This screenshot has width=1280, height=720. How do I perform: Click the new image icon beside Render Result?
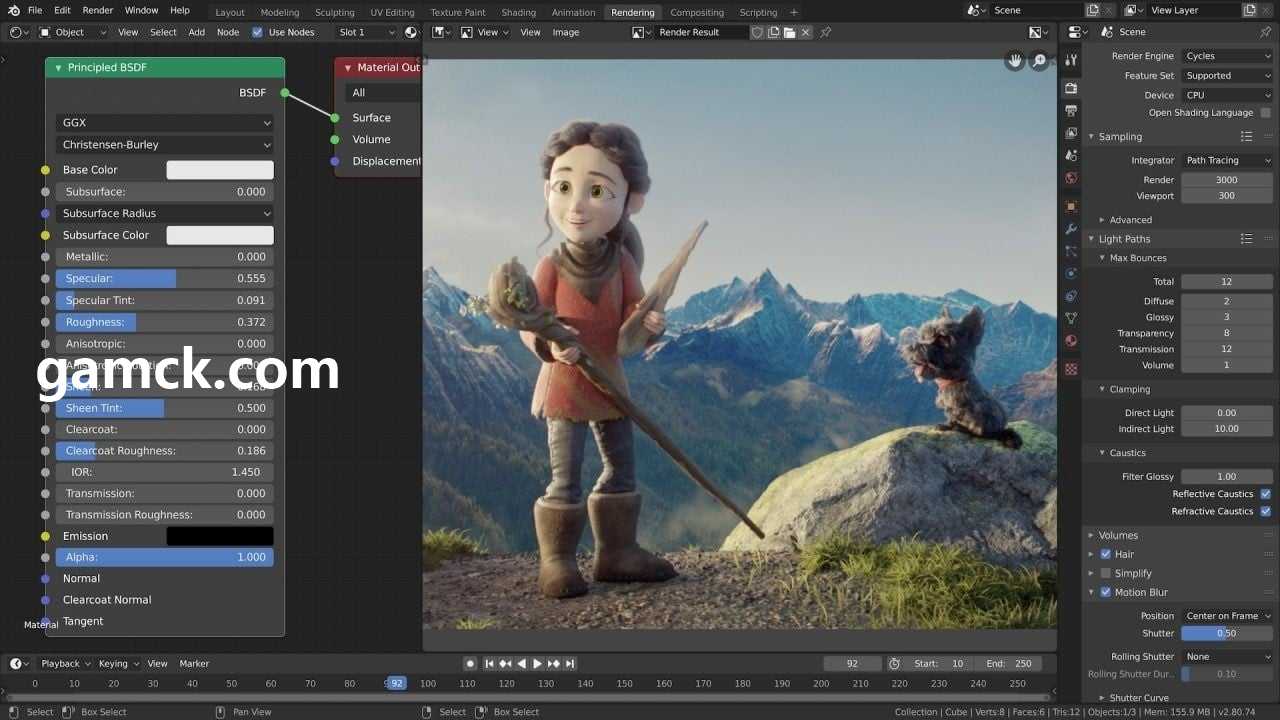(773, 32)
